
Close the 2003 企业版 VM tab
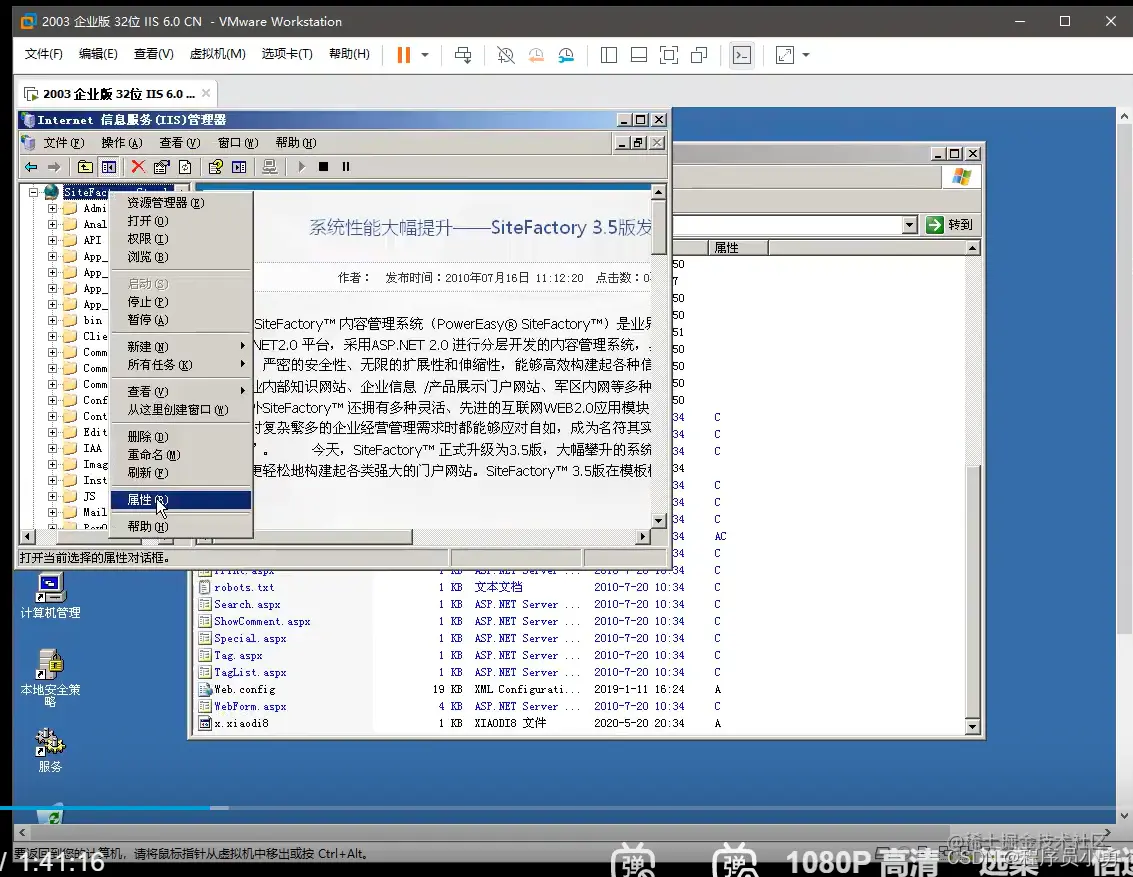pos(206,93)
